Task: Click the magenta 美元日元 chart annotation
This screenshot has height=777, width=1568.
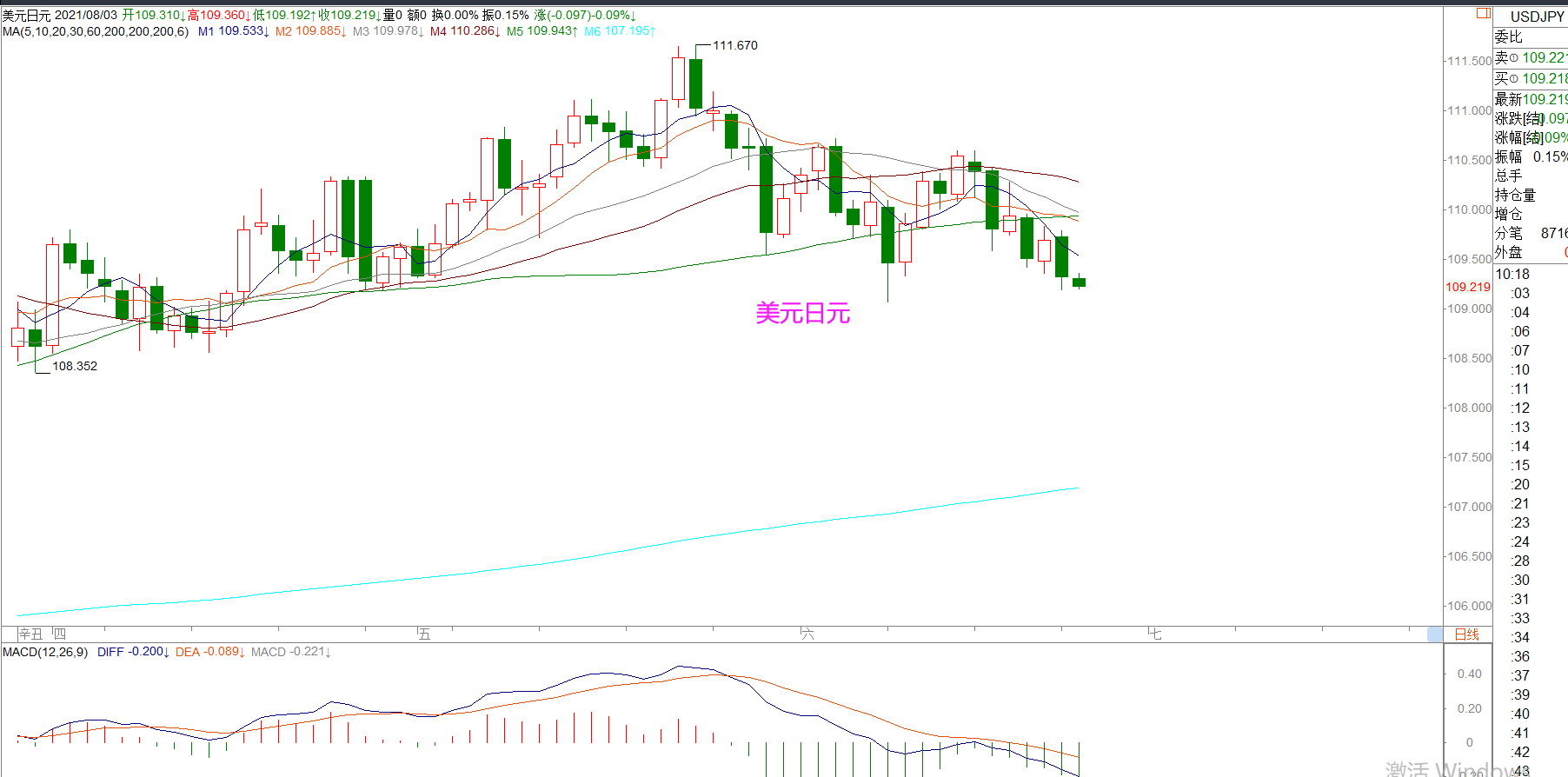Action: tap(802, 313)
